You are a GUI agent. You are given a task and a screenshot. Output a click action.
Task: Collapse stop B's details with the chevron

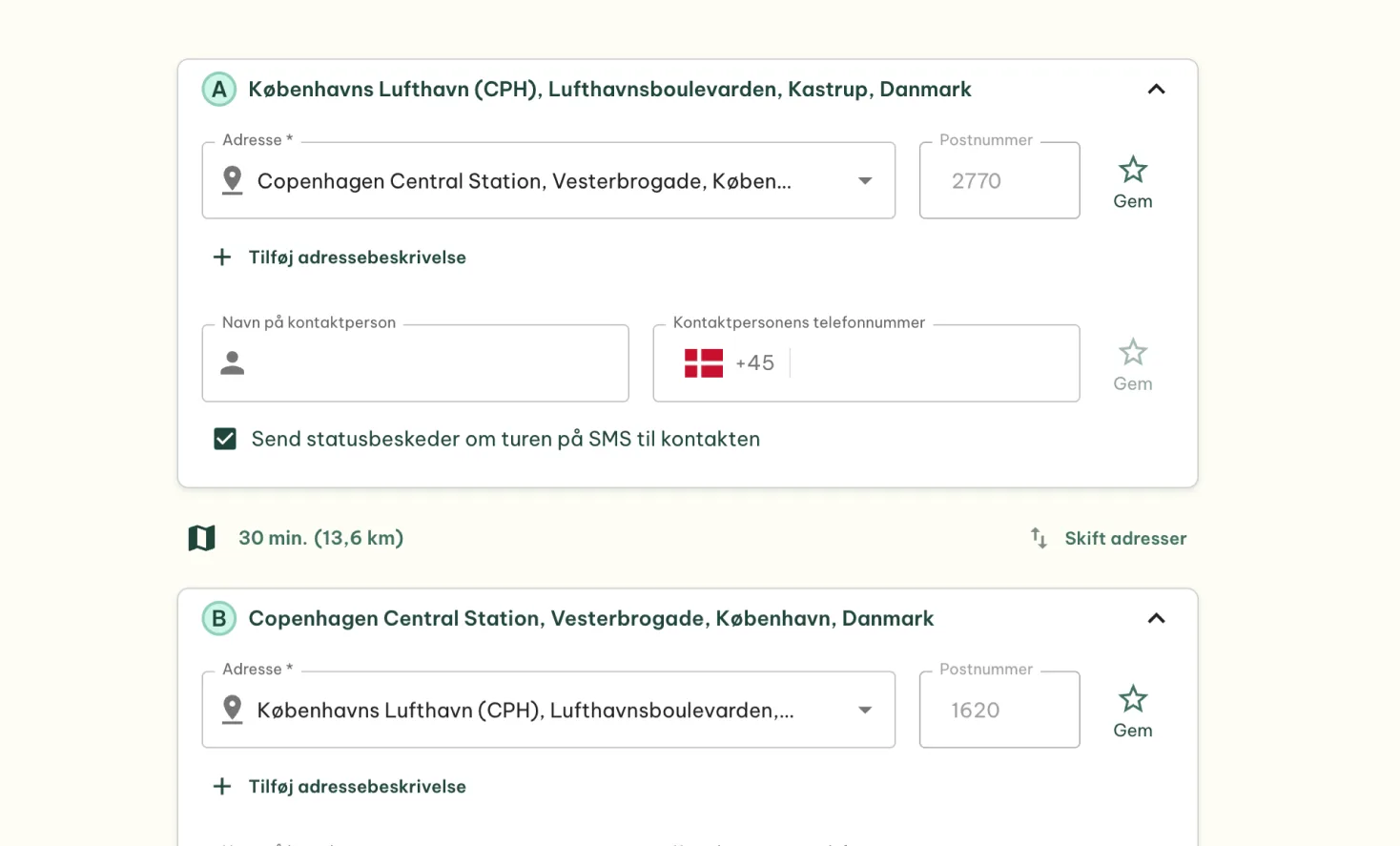tap(1156, 618)
